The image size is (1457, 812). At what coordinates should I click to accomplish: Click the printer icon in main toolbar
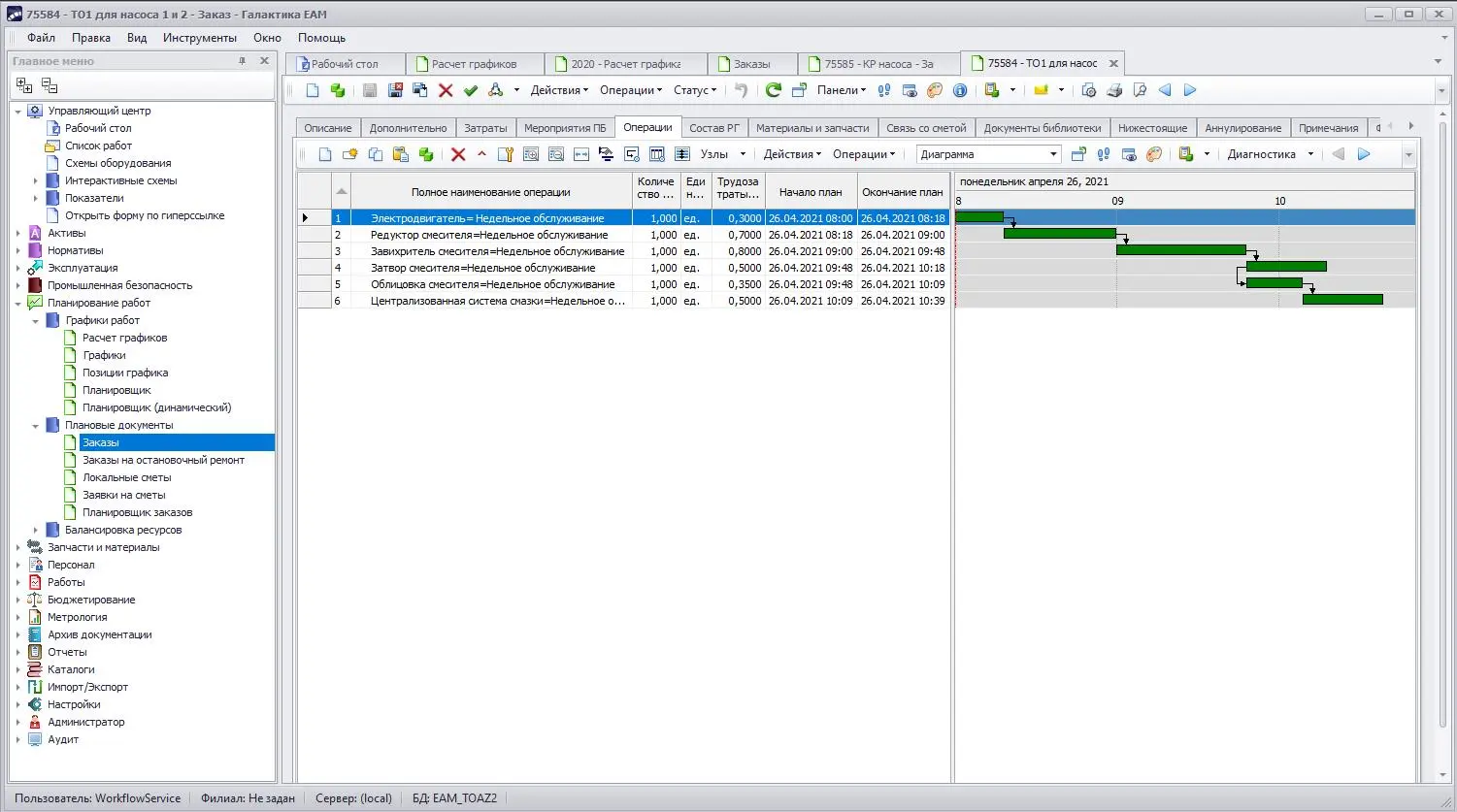point(1114,90)
